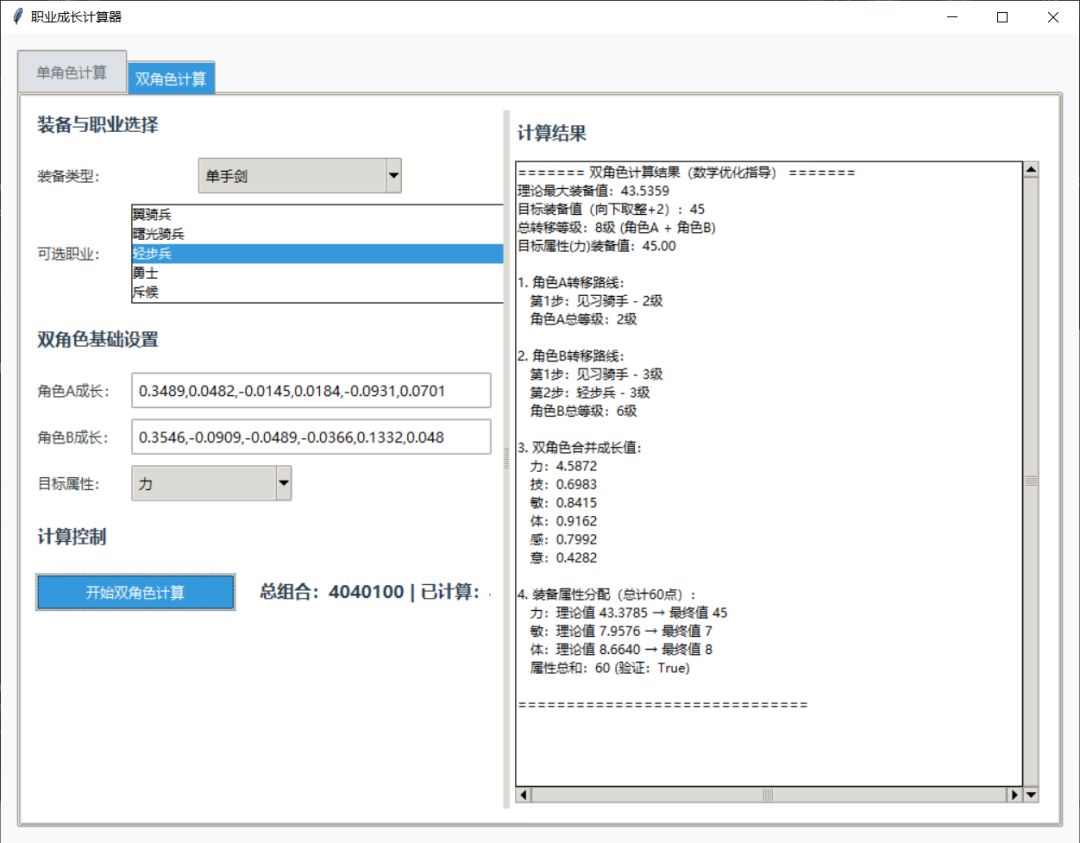
Task: Select 曙光骑兵 in the job list
Action: coord(318,234)
